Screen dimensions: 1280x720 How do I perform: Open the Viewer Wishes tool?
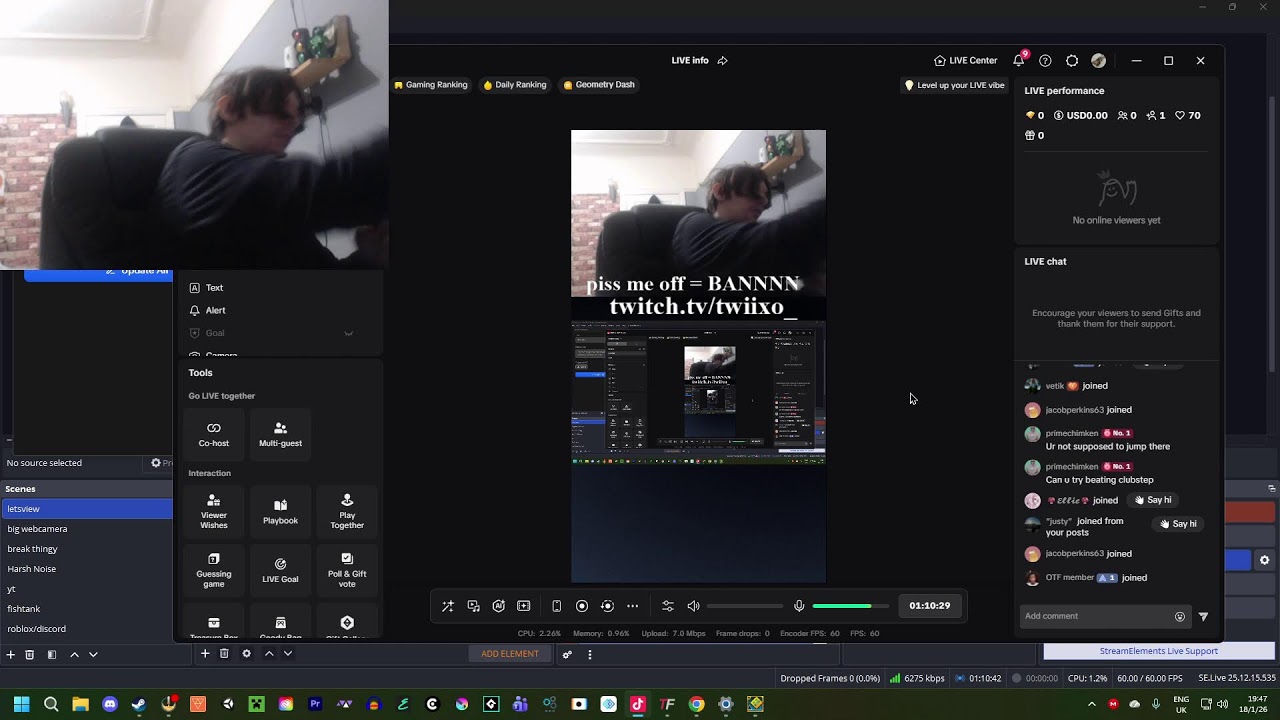(213, 511)
